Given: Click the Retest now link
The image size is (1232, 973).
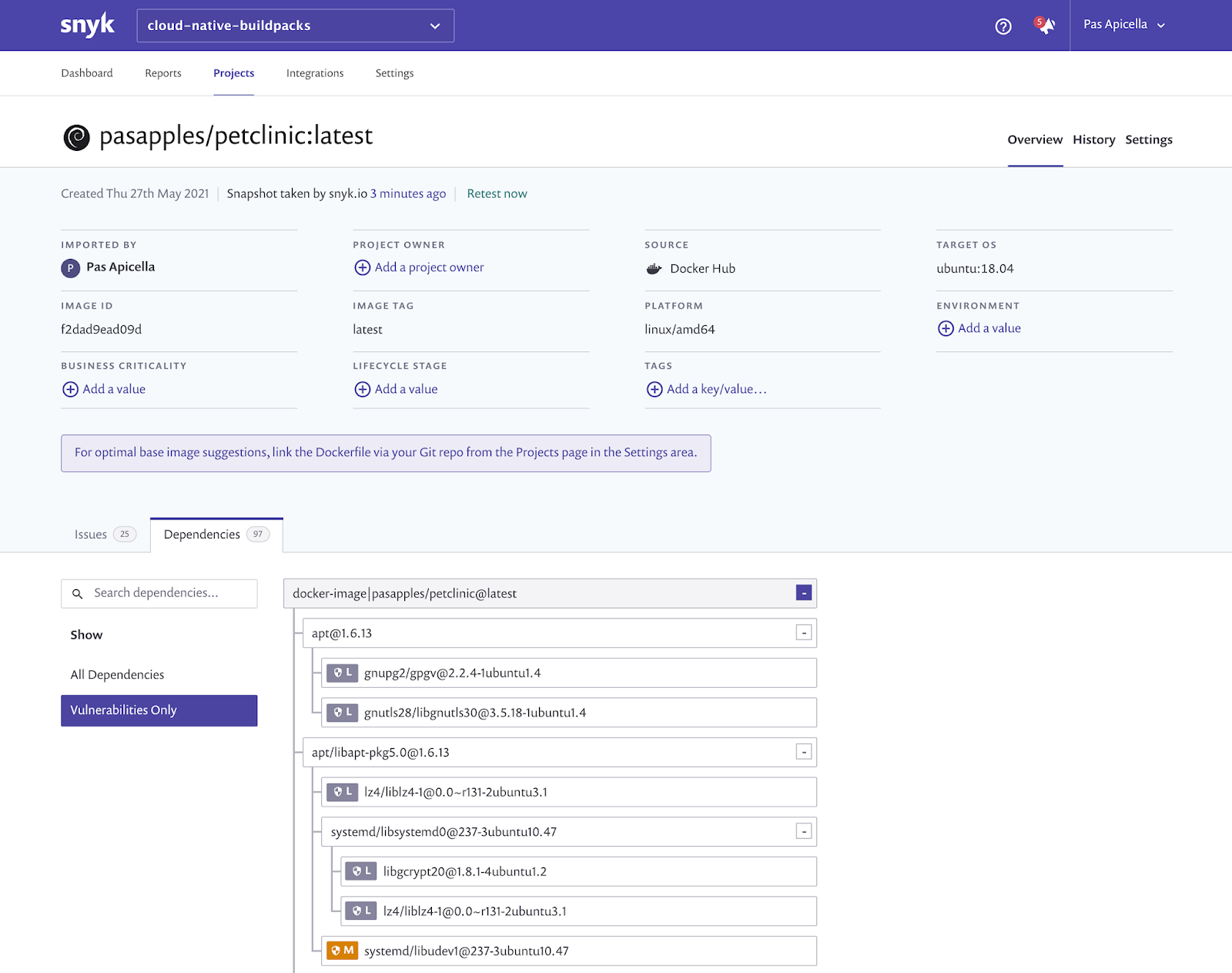Looking at the screenshot, I should click(x=497, y=193).
